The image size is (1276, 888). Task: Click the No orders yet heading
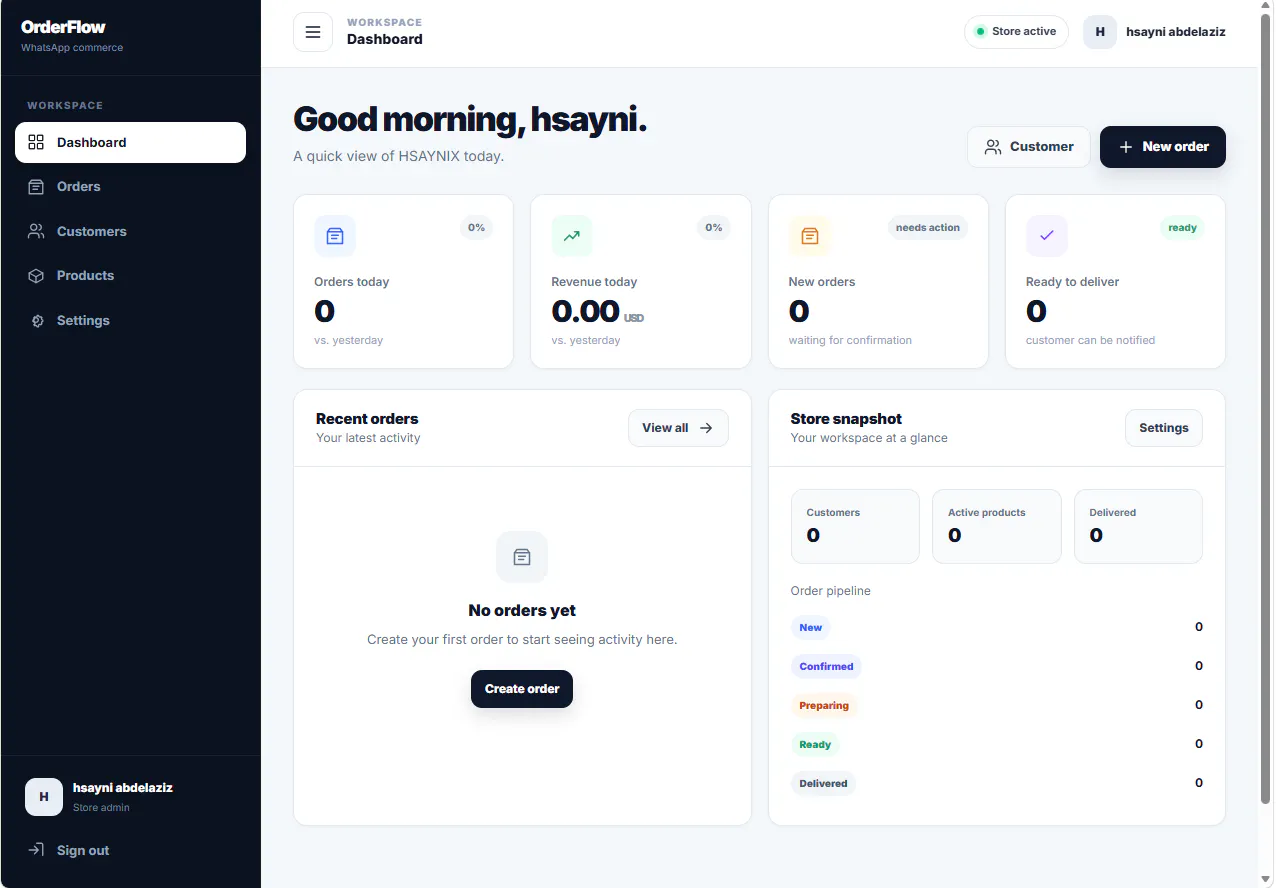pyautogui.click(x=522, y=611)
